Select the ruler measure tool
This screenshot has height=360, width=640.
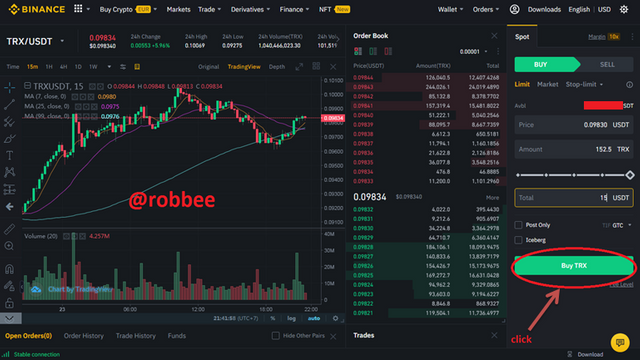9,229
